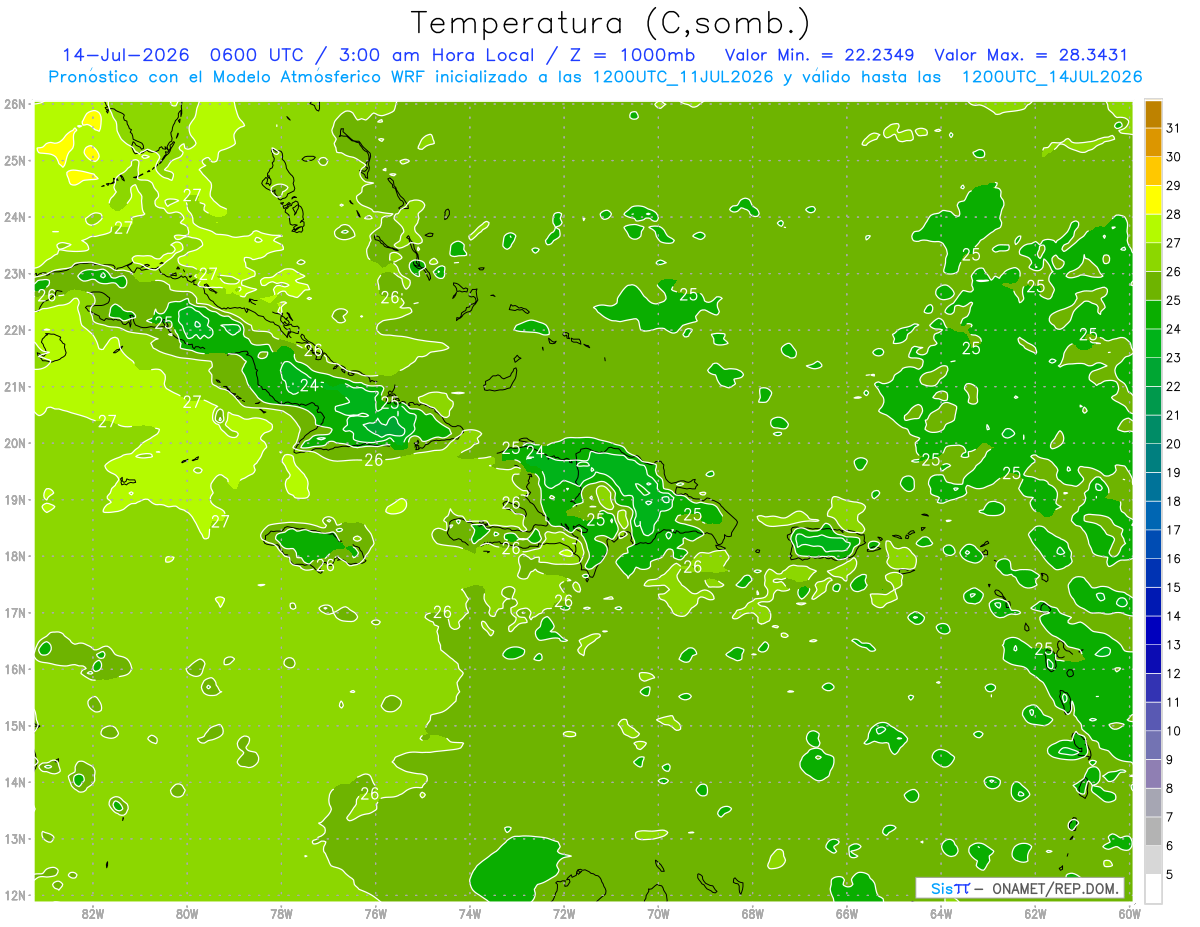
Task: Click the color bar label '18'
Action: tap(1173, 501)
